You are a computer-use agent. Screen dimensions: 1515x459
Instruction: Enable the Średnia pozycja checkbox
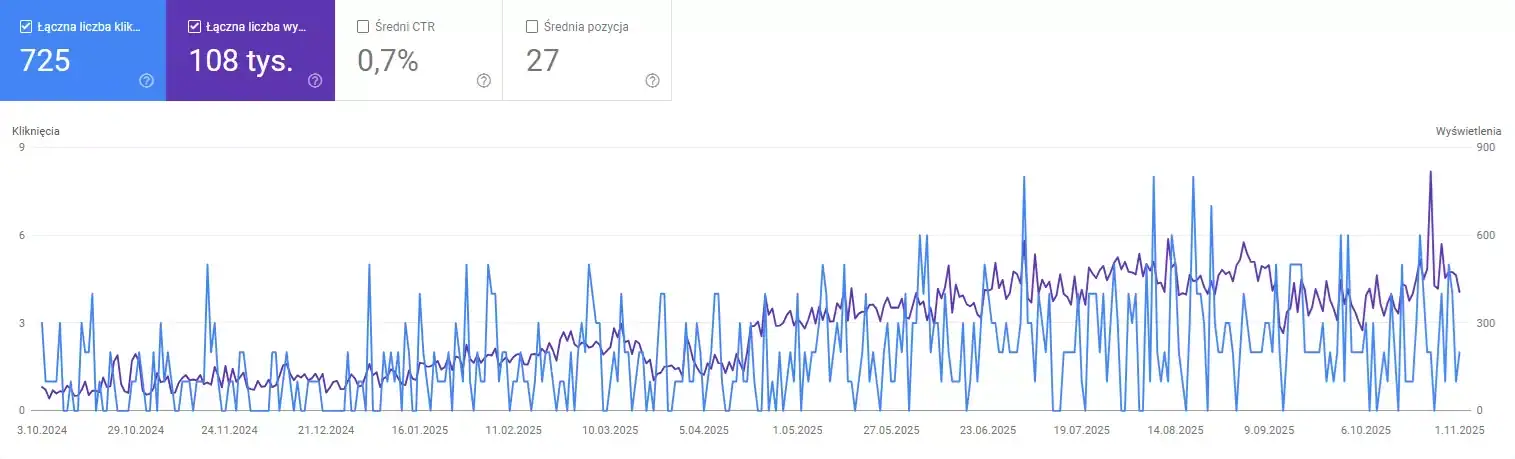[x=531, y=27]
